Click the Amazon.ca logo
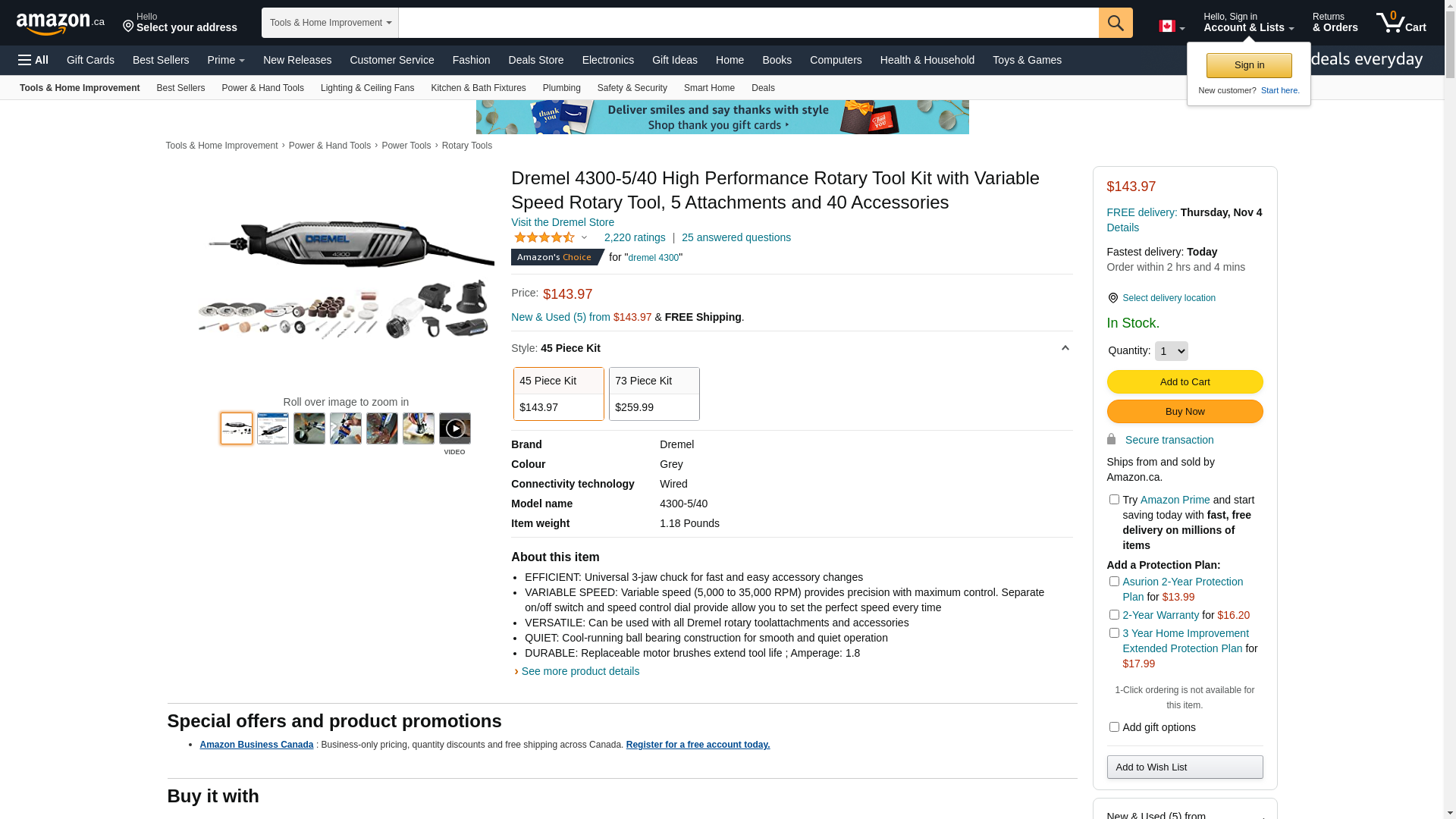This screenshot has height=819, width=1456. coord(60,24)
